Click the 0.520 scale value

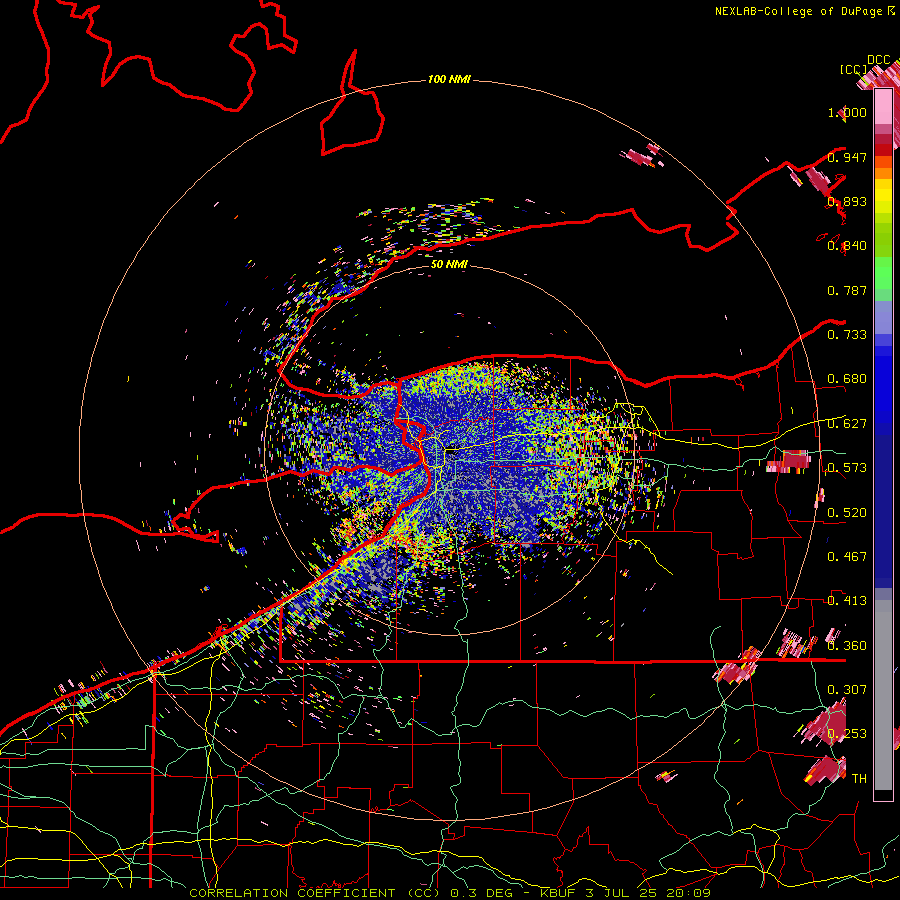click(847, 513)
